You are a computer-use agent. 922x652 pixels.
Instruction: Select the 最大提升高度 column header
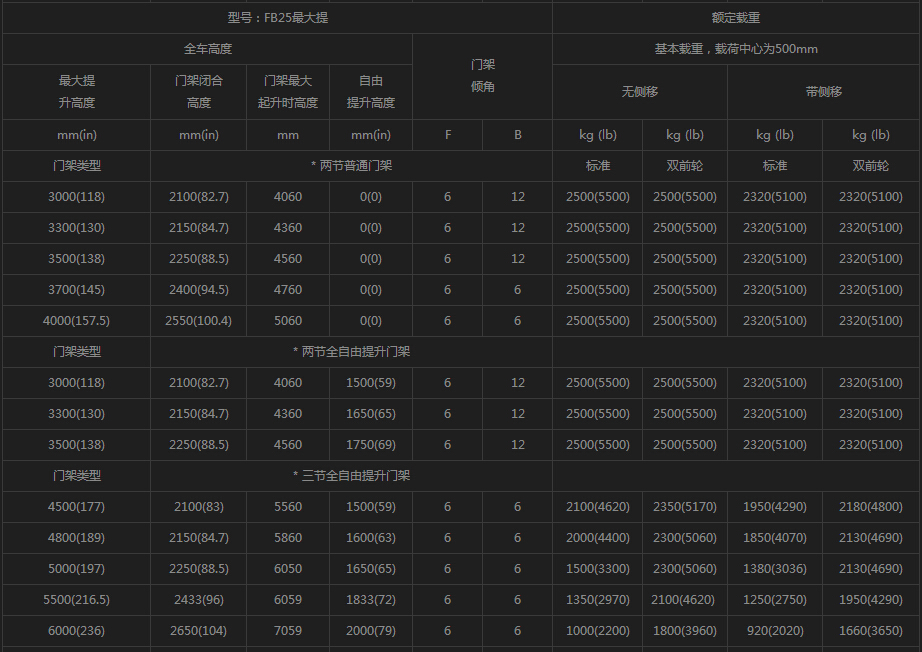point(76,92)
